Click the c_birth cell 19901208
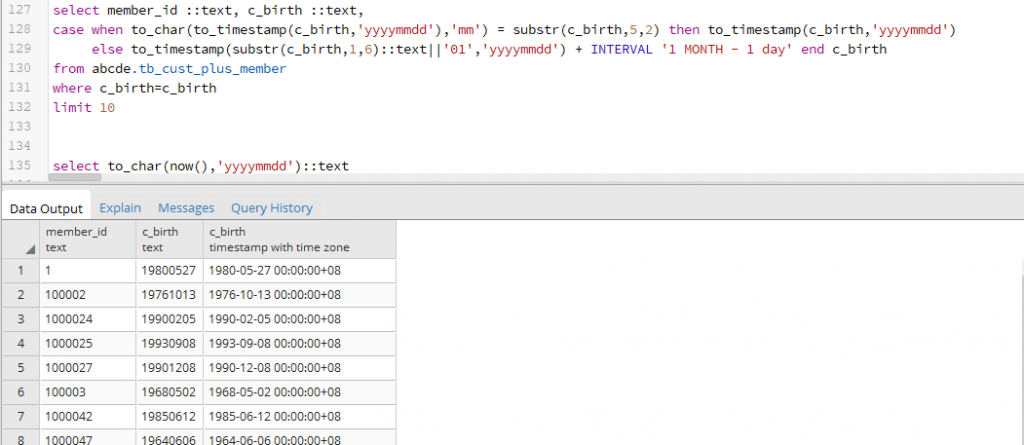Image resolution: width=1024 pixels, height=445 pixels. coord(170,368)
